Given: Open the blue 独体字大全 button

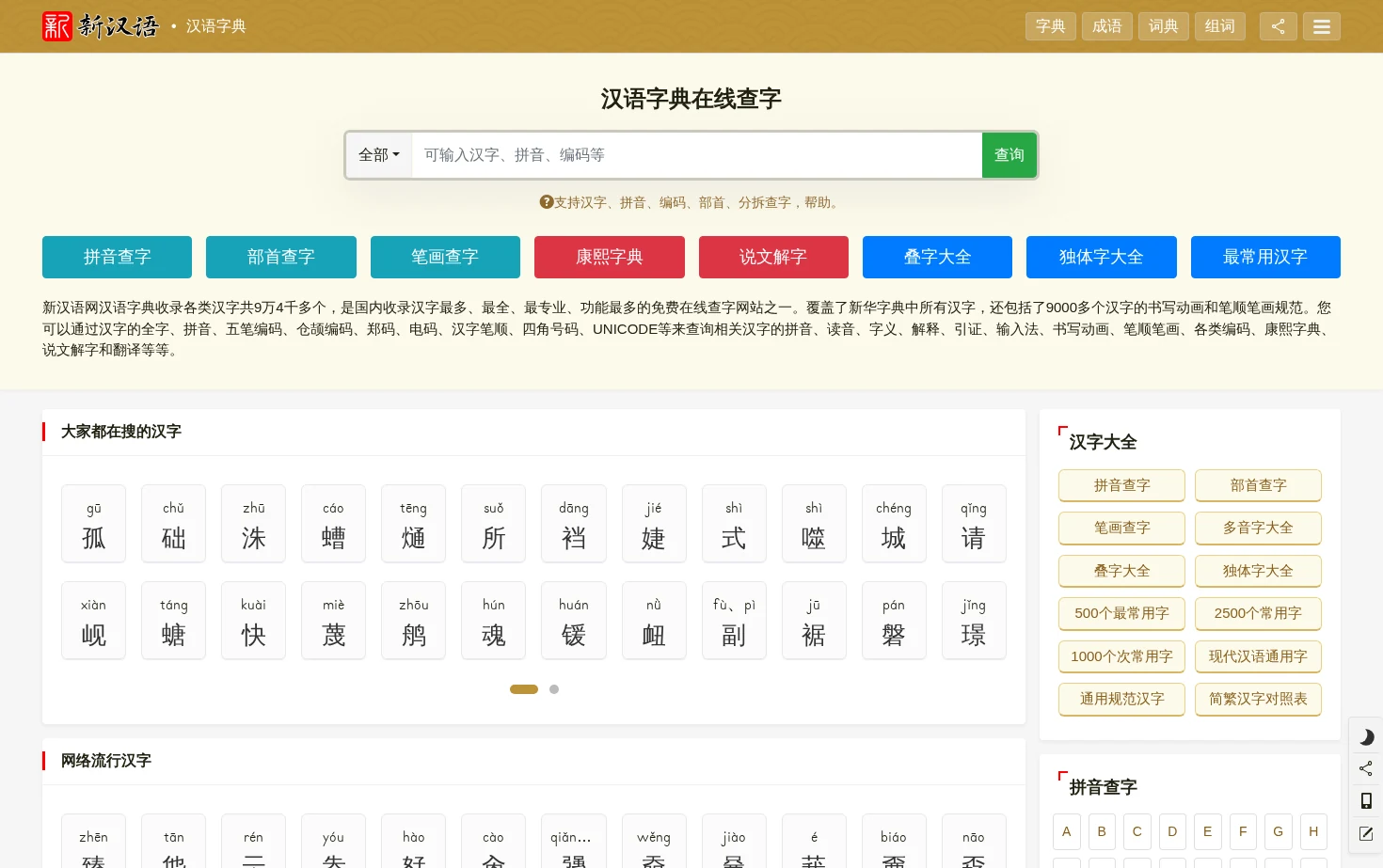Looking at the screenshot, I should pyautogui.click(x=1102, y=257).
